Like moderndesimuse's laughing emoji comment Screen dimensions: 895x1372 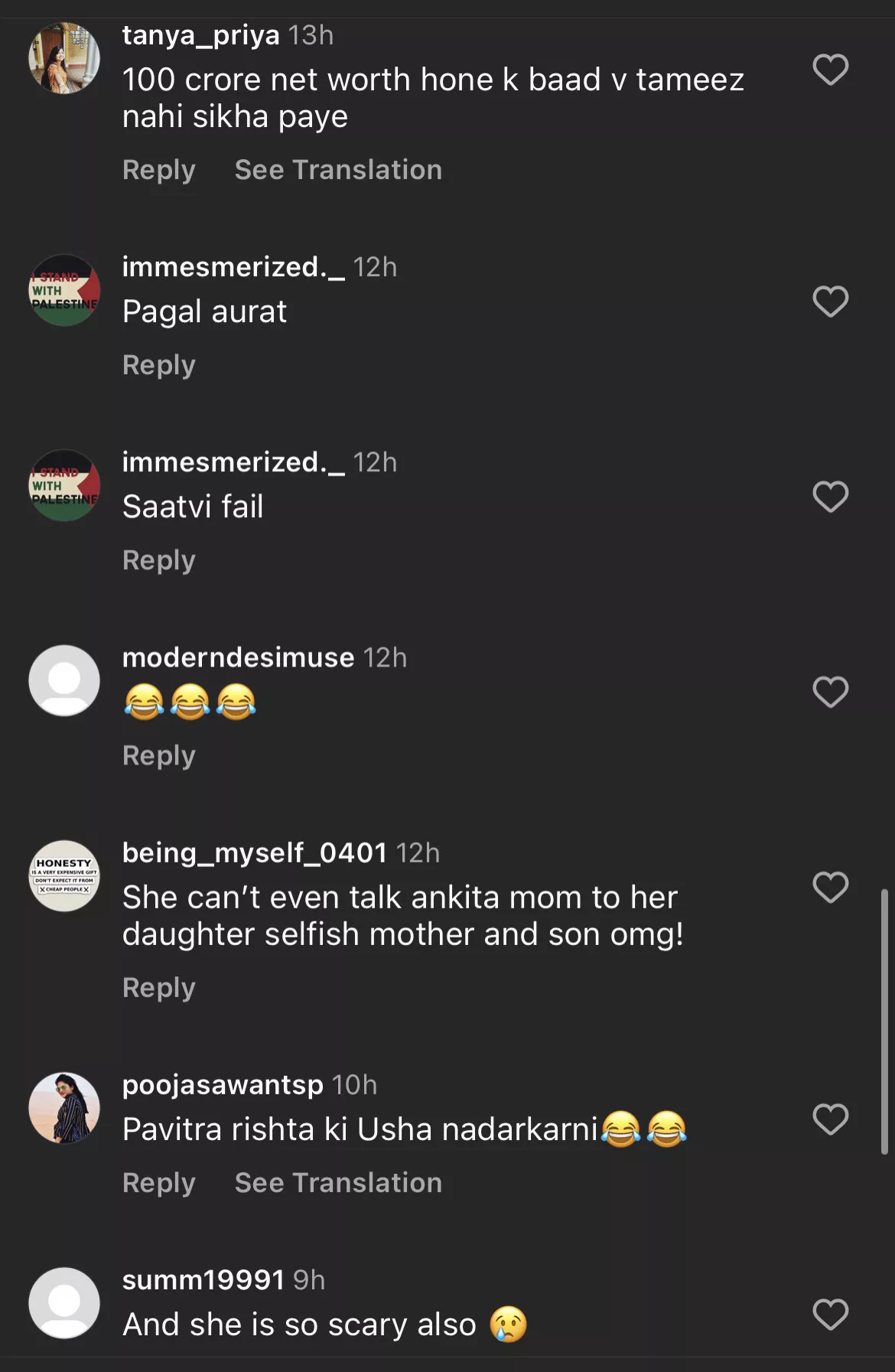click(x=830, y=692)
